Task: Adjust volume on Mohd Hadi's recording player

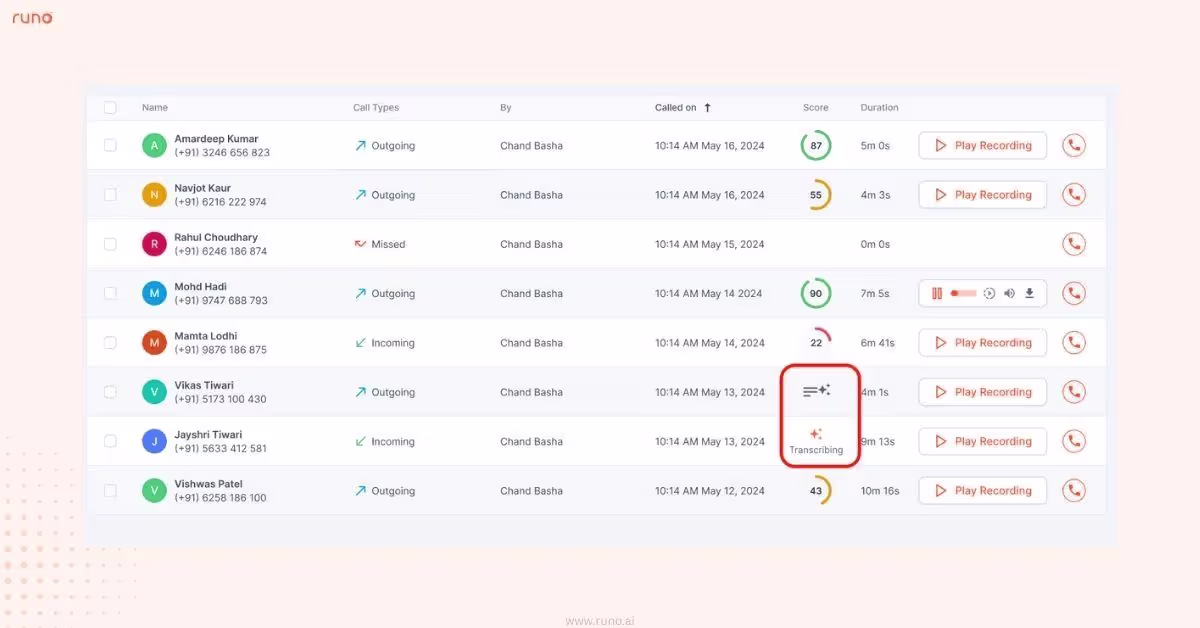Action: pyautogui.click(x=1008, y=293)
